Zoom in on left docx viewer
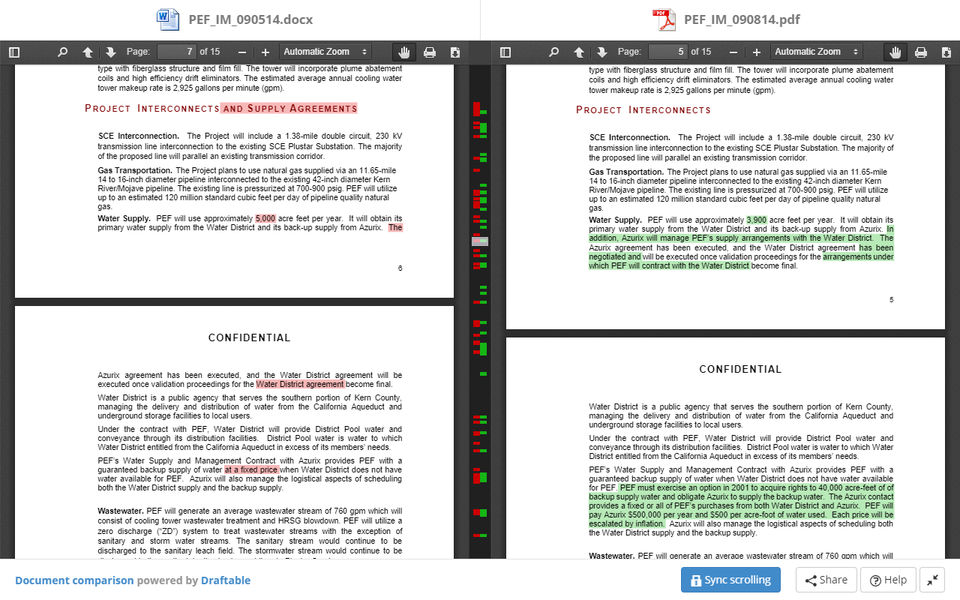 coord(265,53)
